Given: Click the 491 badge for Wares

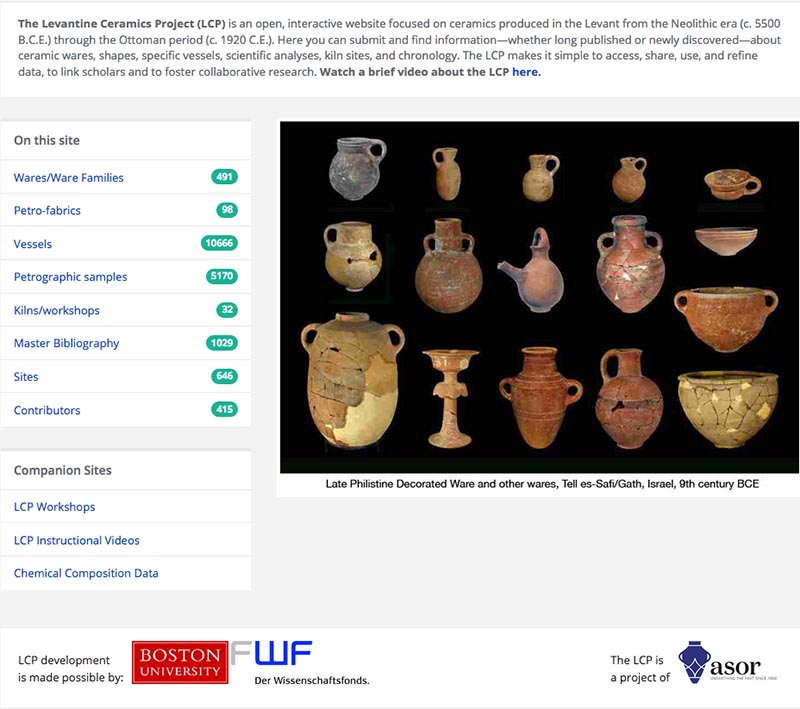Looking at the screenshot, I should [224, 177].
